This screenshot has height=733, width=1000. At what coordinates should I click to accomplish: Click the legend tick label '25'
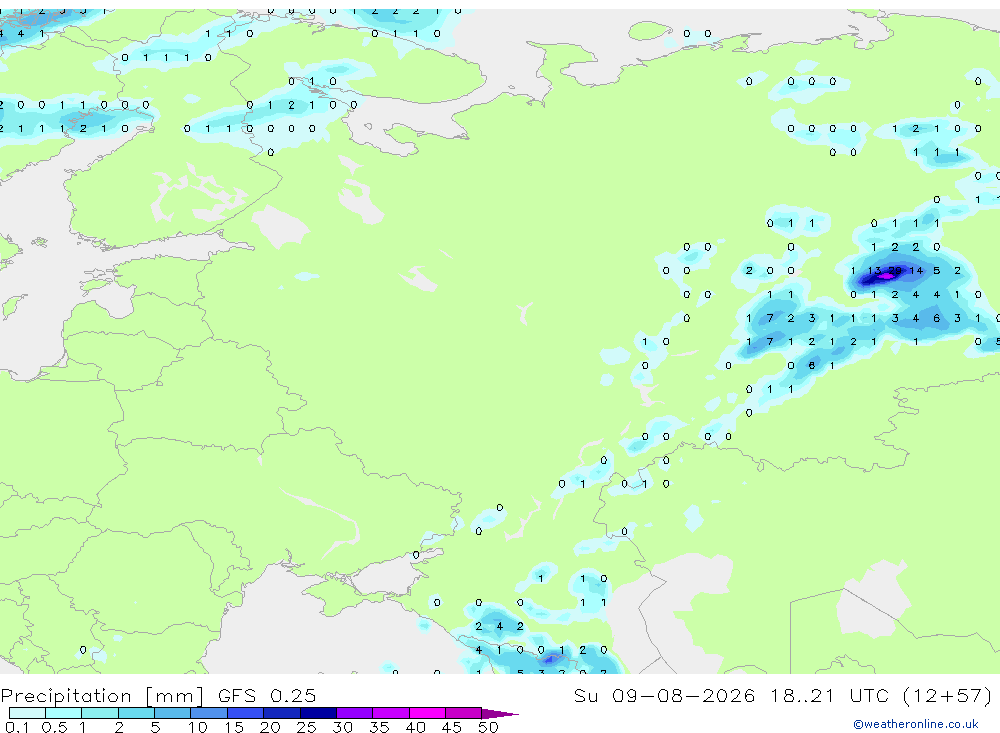coord(306,727)
